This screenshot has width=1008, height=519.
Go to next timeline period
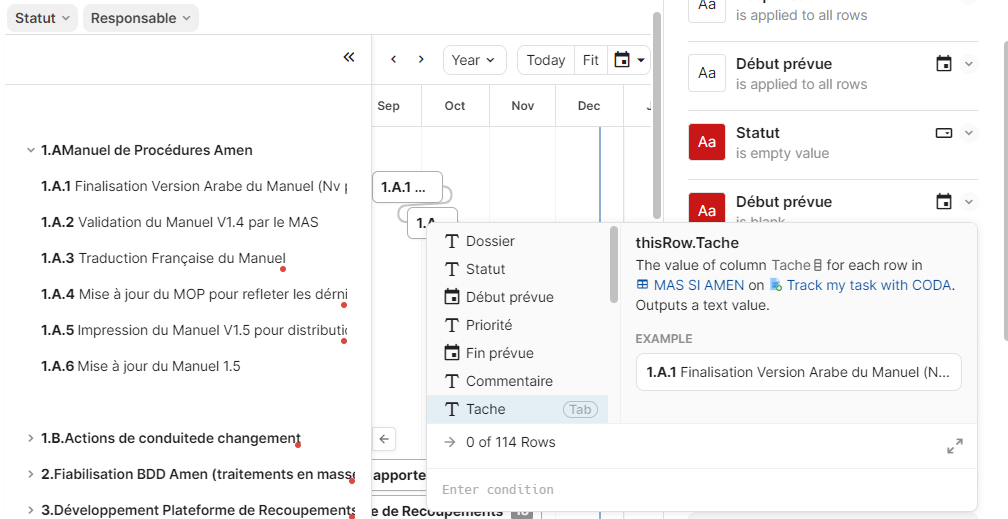[421, 60]
